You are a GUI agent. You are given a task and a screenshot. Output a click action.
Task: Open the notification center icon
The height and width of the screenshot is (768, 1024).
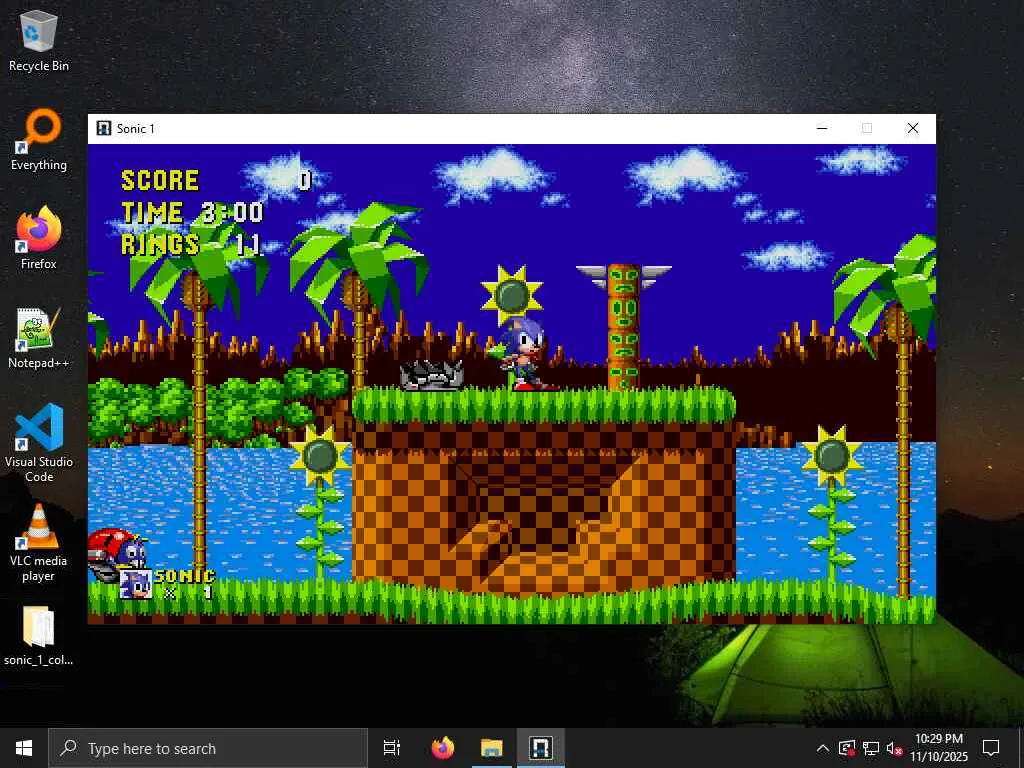point(991,748)
